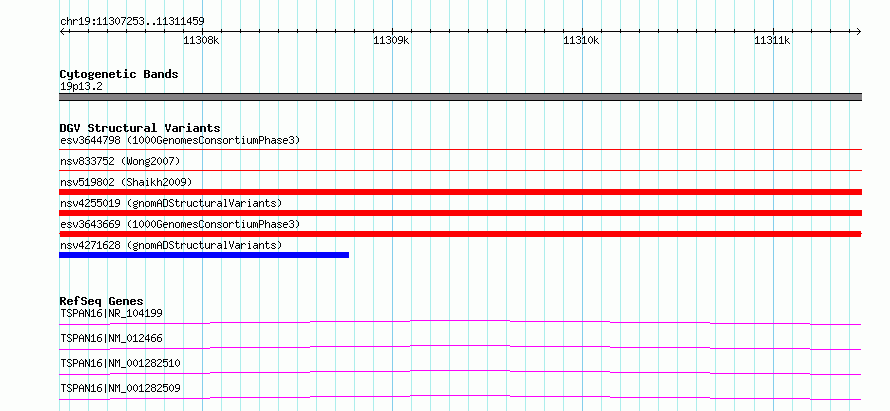
Task: Click the 11310k ruler tick label
Action: pyautogui.click(x=581, y=41)
